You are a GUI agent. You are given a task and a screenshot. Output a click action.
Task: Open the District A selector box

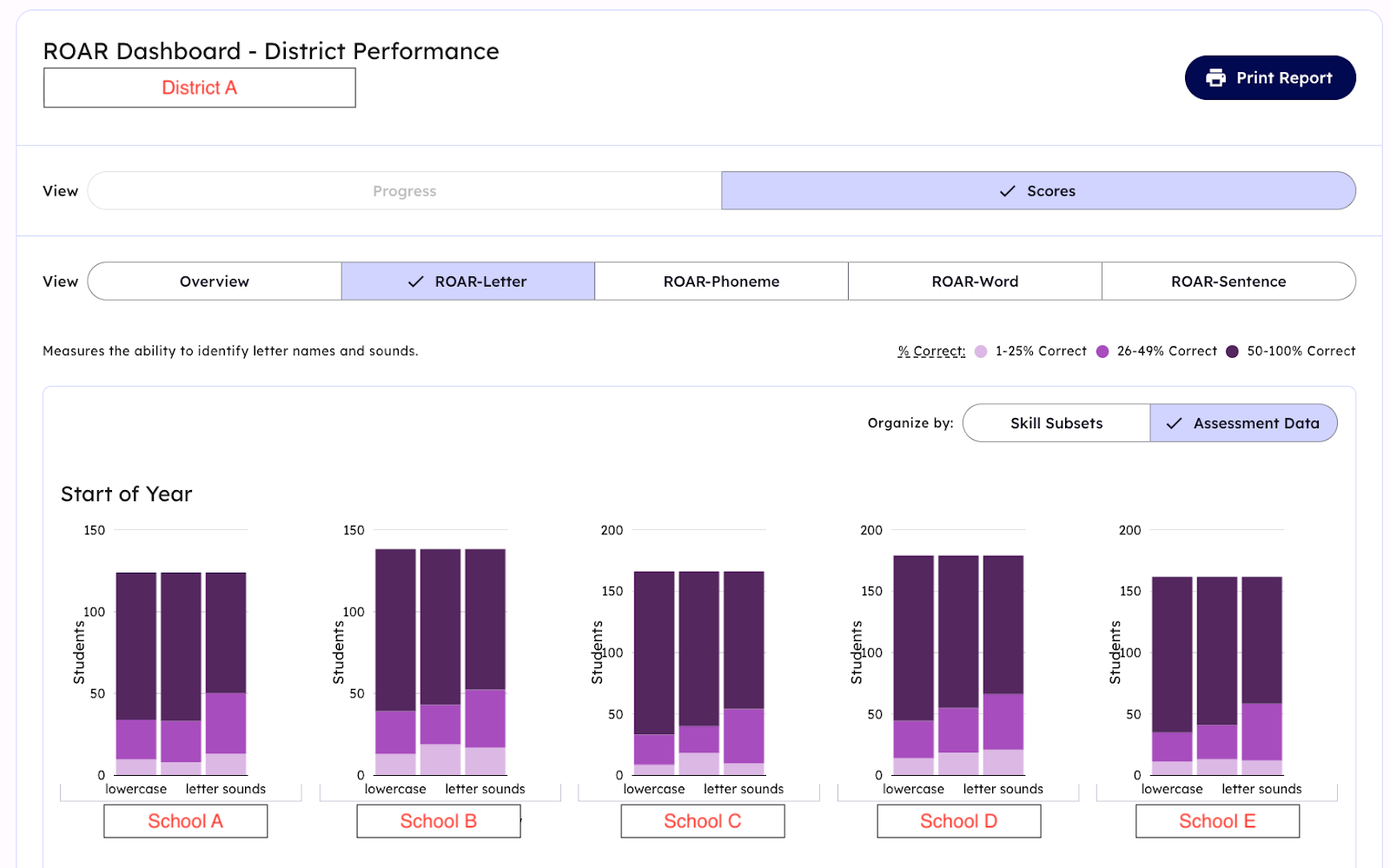pos(200,88)
